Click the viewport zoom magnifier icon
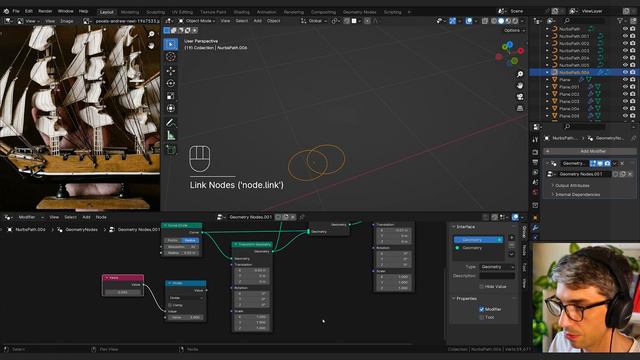Viewport: 640px width, 360px height. click(x=520, y=74)
